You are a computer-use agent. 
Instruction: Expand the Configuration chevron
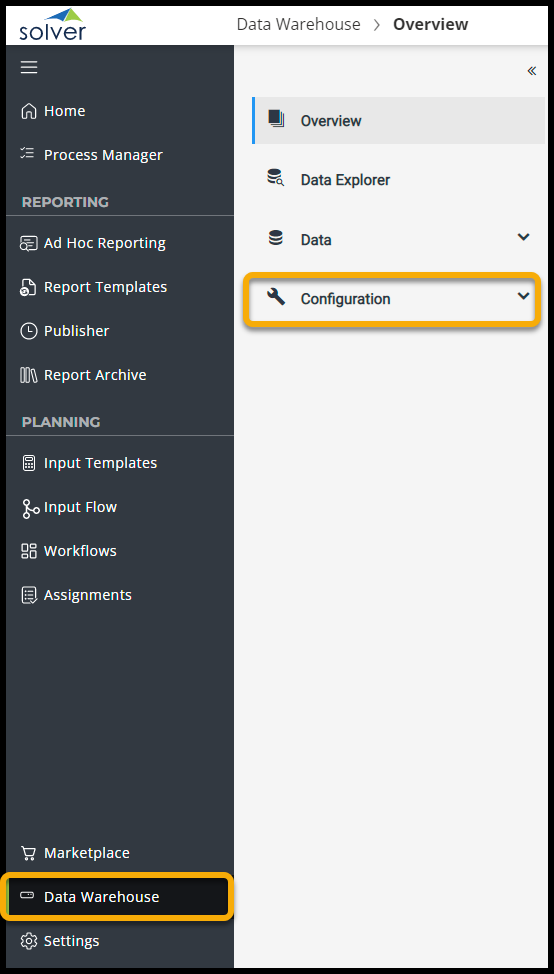click(x=524, y=296)
